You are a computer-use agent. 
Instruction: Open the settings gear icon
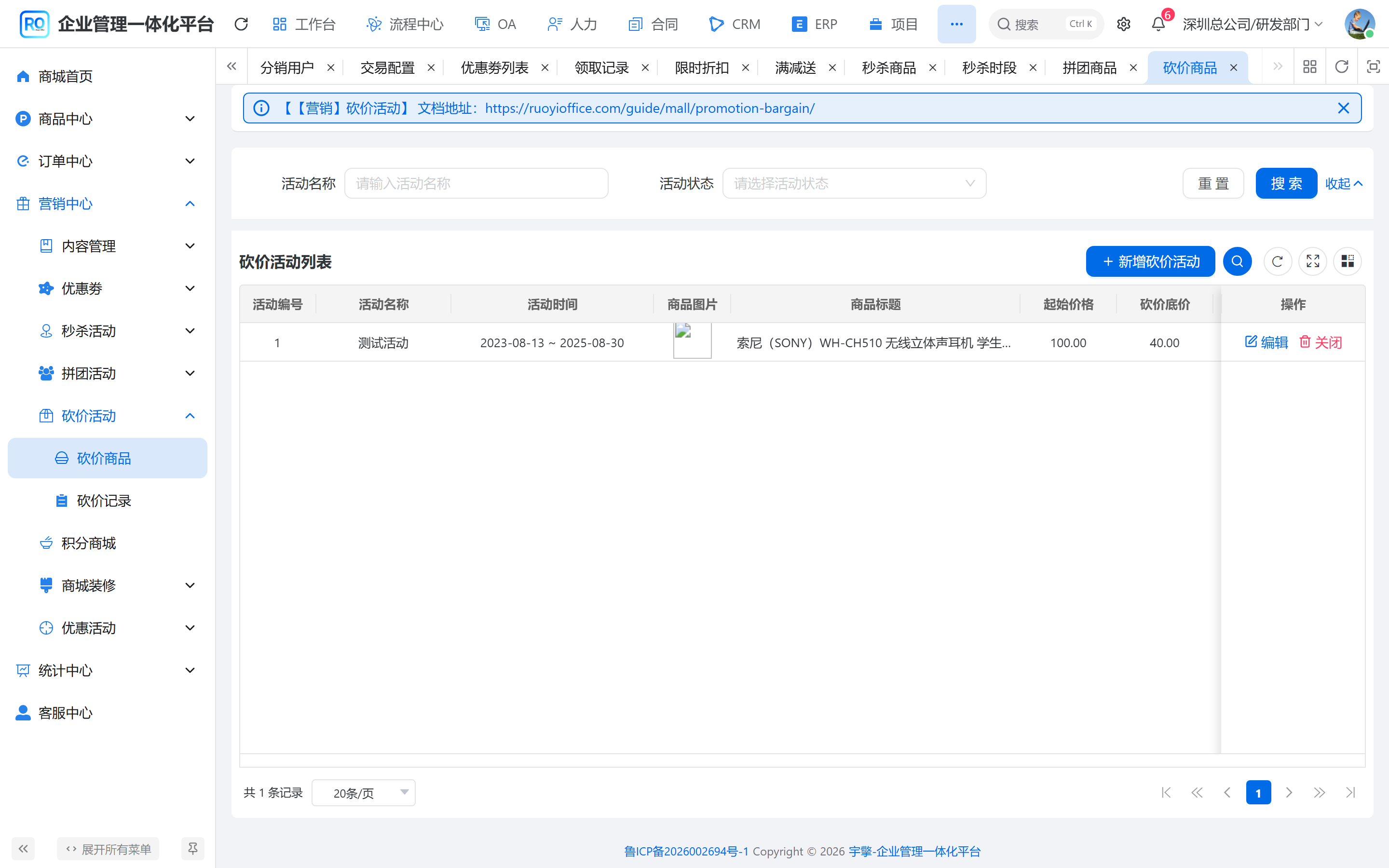(x=1123, y=24)
